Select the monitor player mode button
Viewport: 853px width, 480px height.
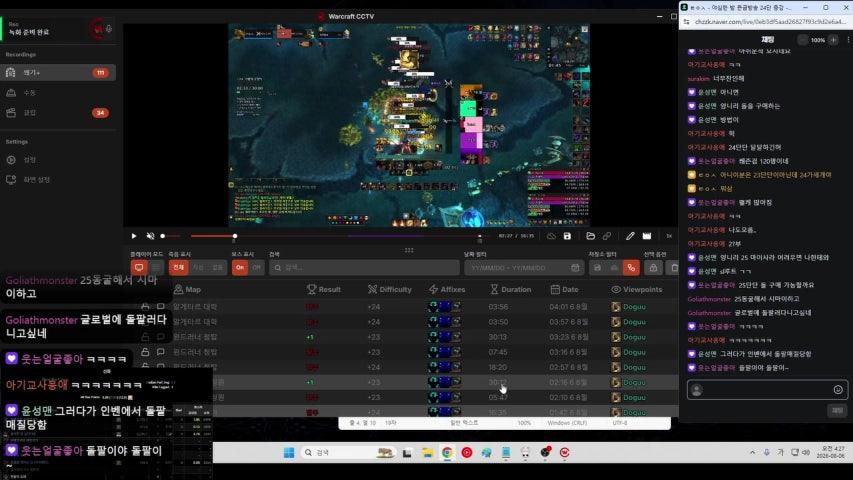click(139, 267)
